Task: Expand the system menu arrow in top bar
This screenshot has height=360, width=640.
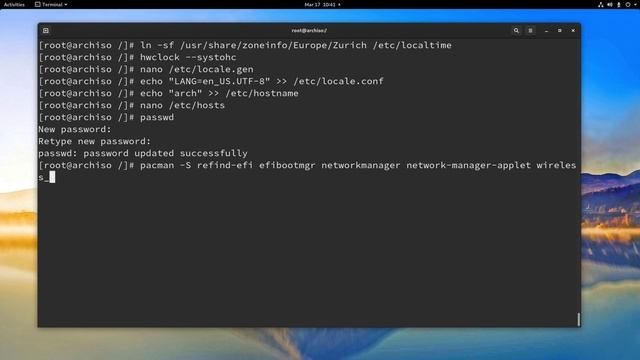Action: (635, 4)
